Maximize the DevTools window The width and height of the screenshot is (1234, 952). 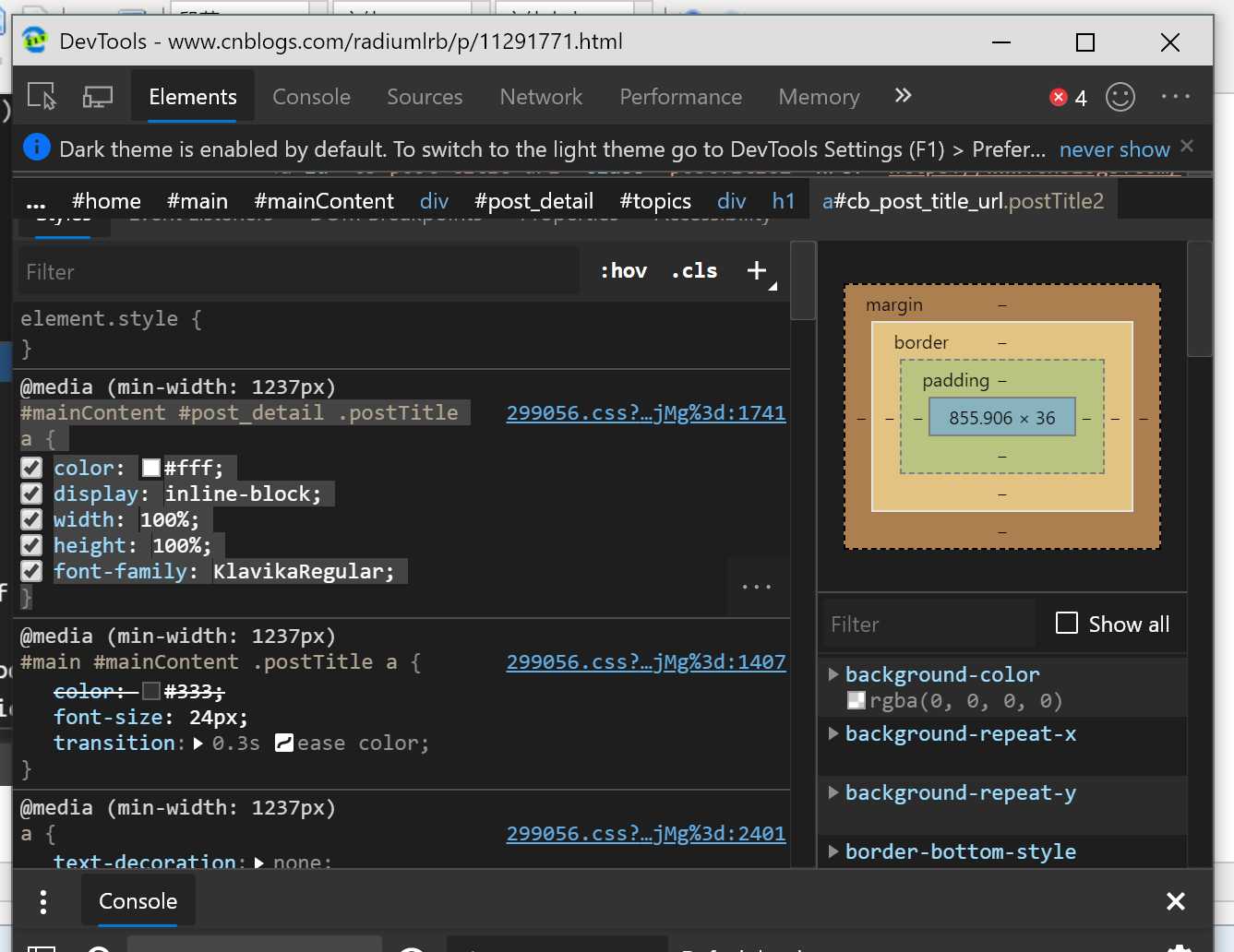pos(1085,42)
